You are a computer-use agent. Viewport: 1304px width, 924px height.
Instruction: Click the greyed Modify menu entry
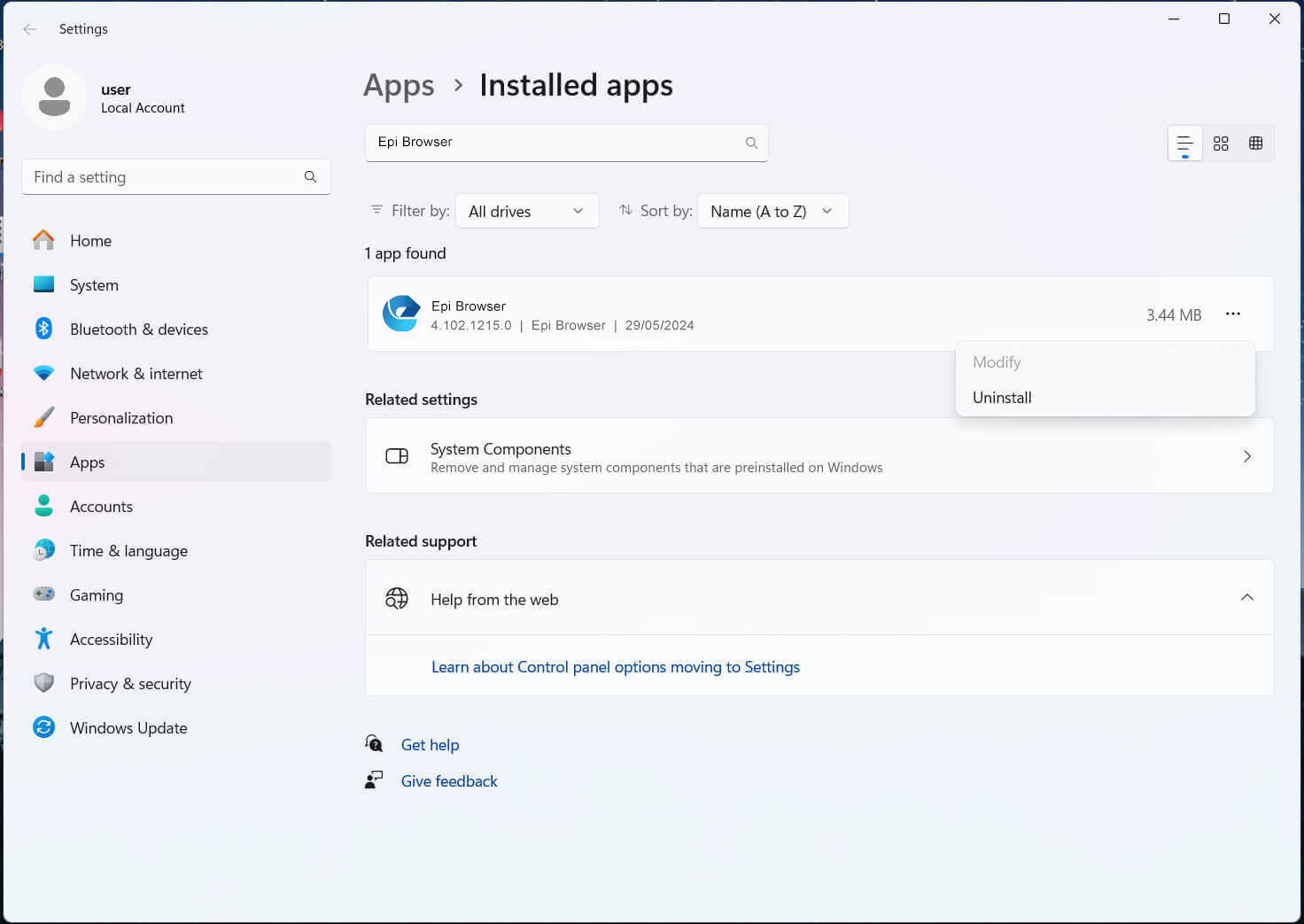click(1105, 362)
